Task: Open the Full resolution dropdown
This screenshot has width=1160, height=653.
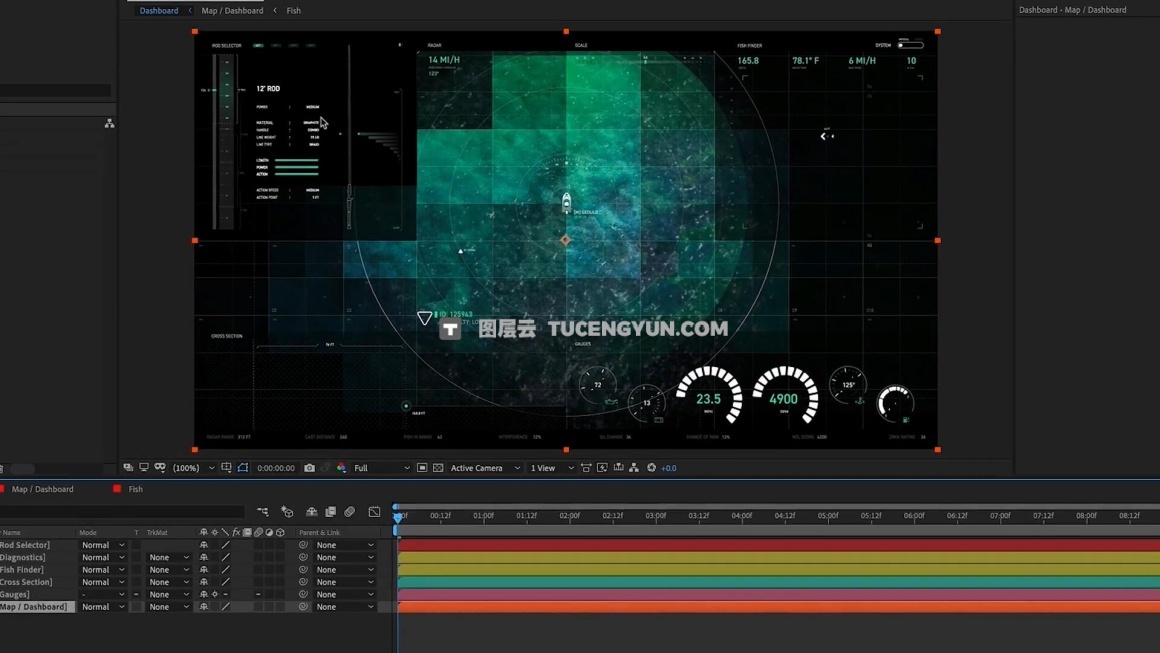Action: (382, 468)
